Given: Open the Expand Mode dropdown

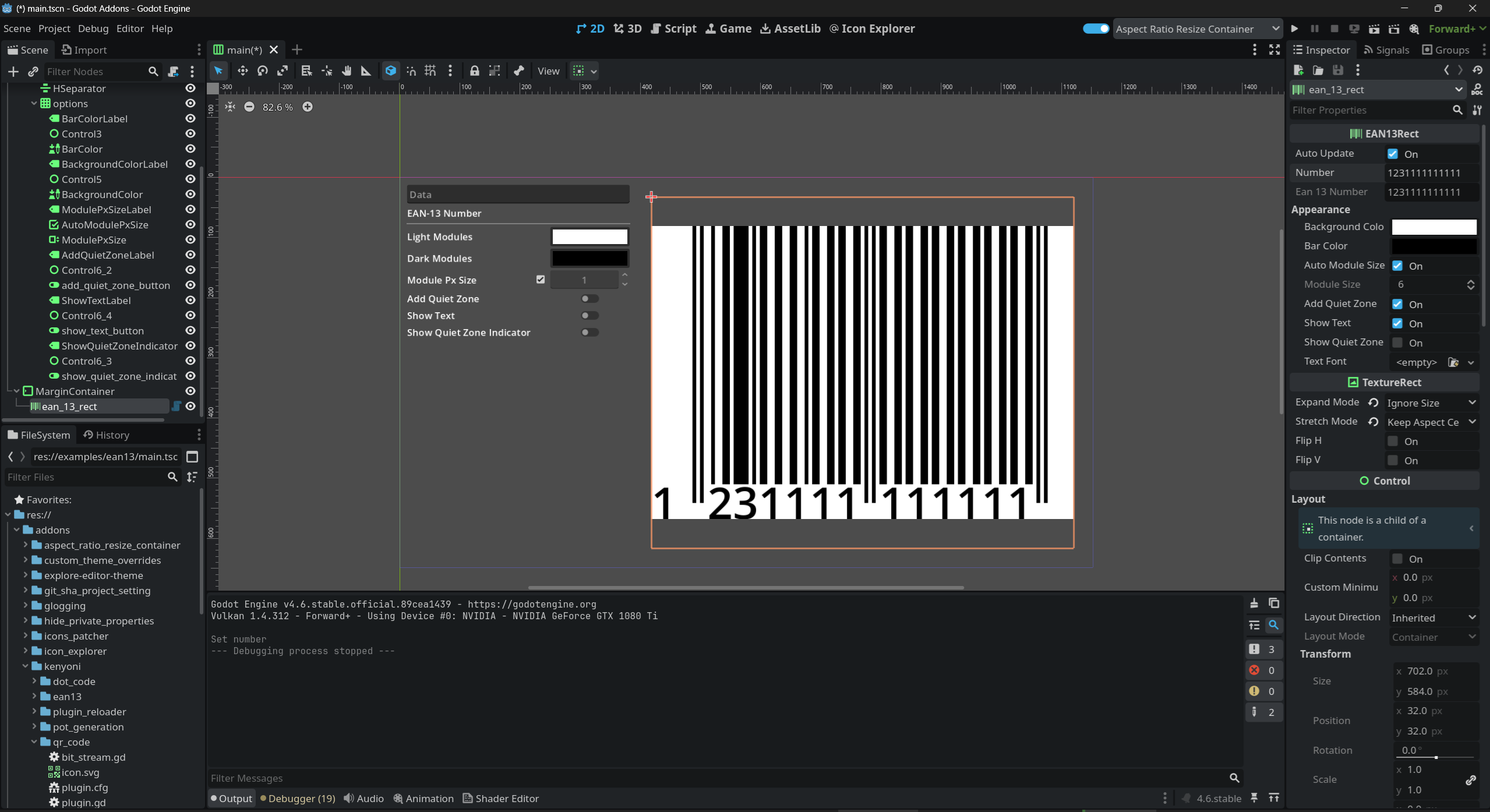Looking at the screenshot, I should 1432,403.
